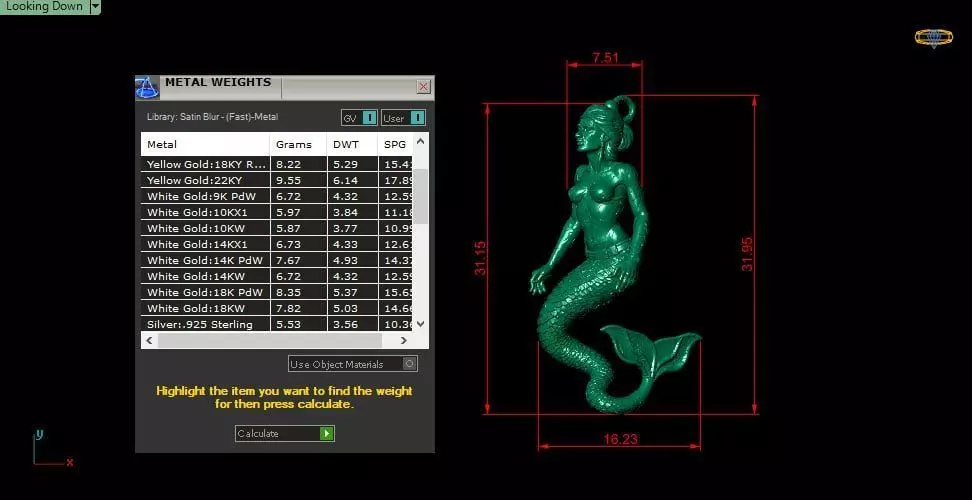The height and width of the screenshot is (500, 972).
Task: Click the 3.56 DWT value
Action: (x=345, y=324)
